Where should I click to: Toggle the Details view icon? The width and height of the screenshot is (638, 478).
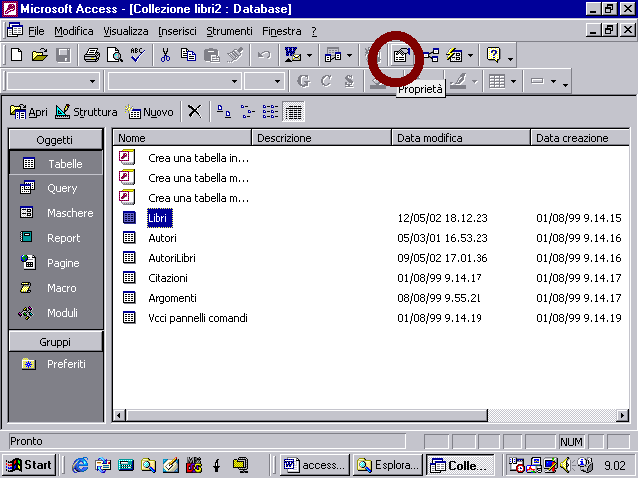pos(293,111)
